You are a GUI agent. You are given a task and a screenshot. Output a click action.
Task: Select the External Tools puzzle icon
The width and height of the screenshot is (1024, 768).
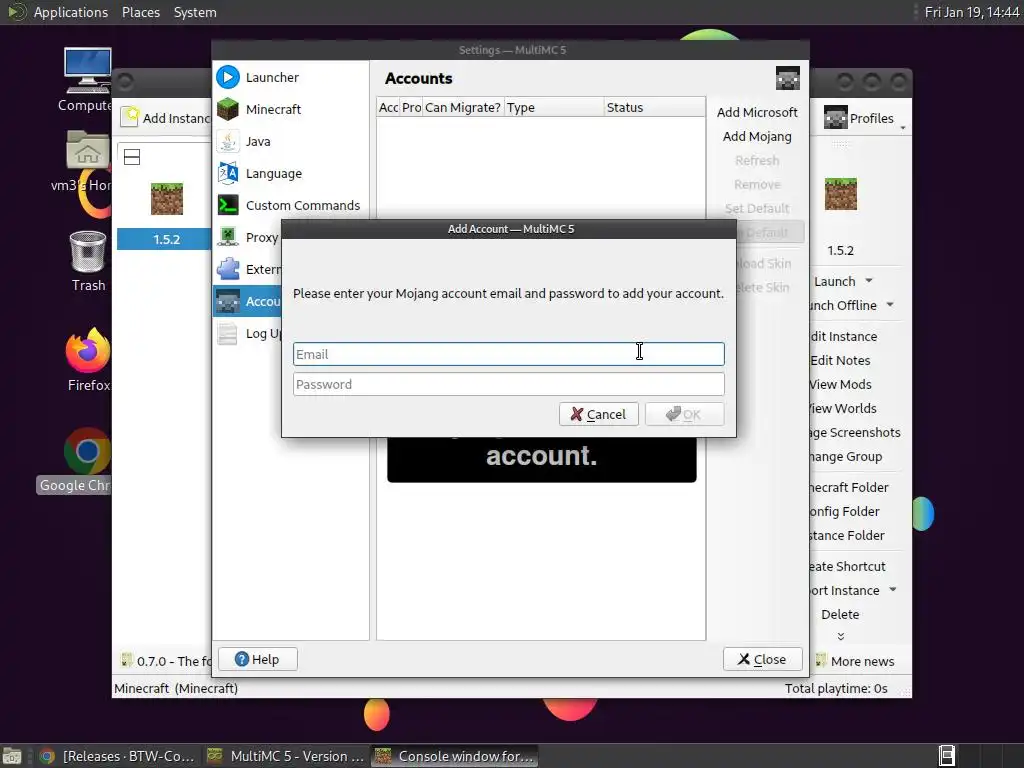pos(228,269)
